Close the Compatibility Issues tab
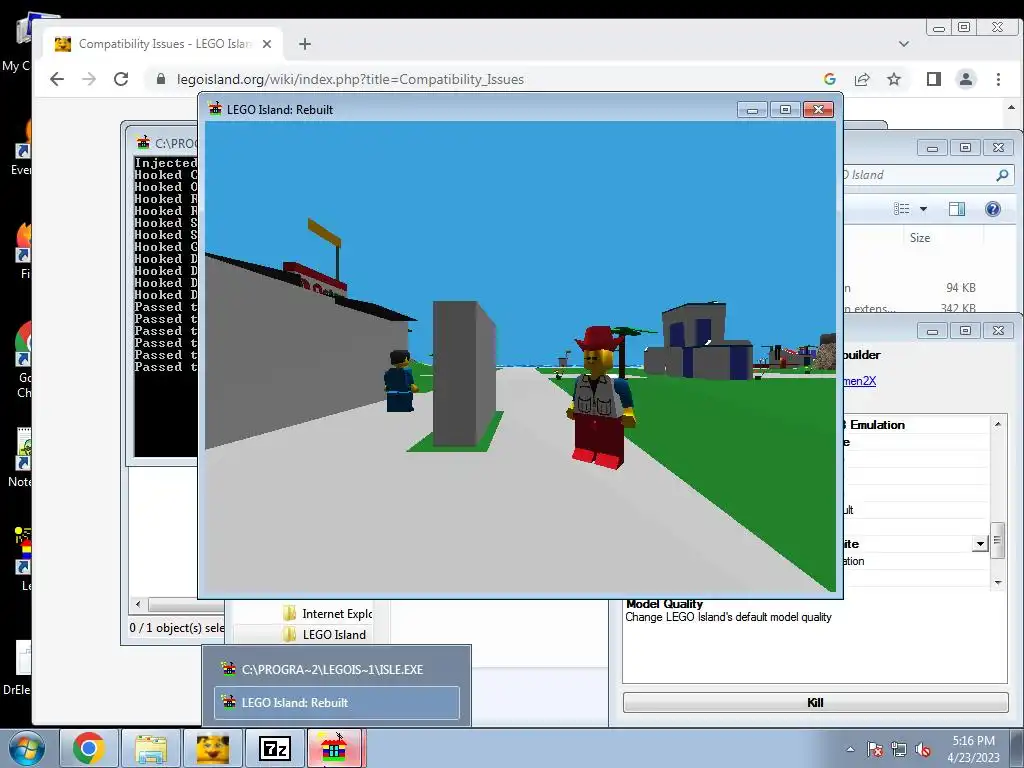The image size is (1024, 768). tap(266, 44)
